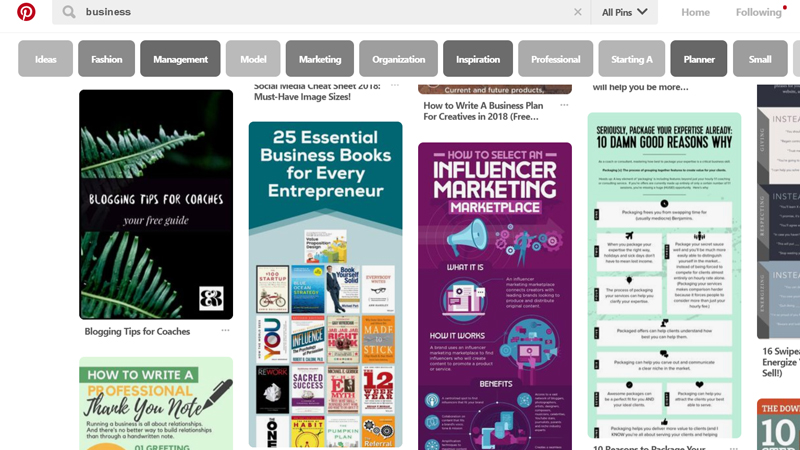Open three-dot menu for 10 Reasons to Package pin
The image size is (800, 450).
point(733,447)
